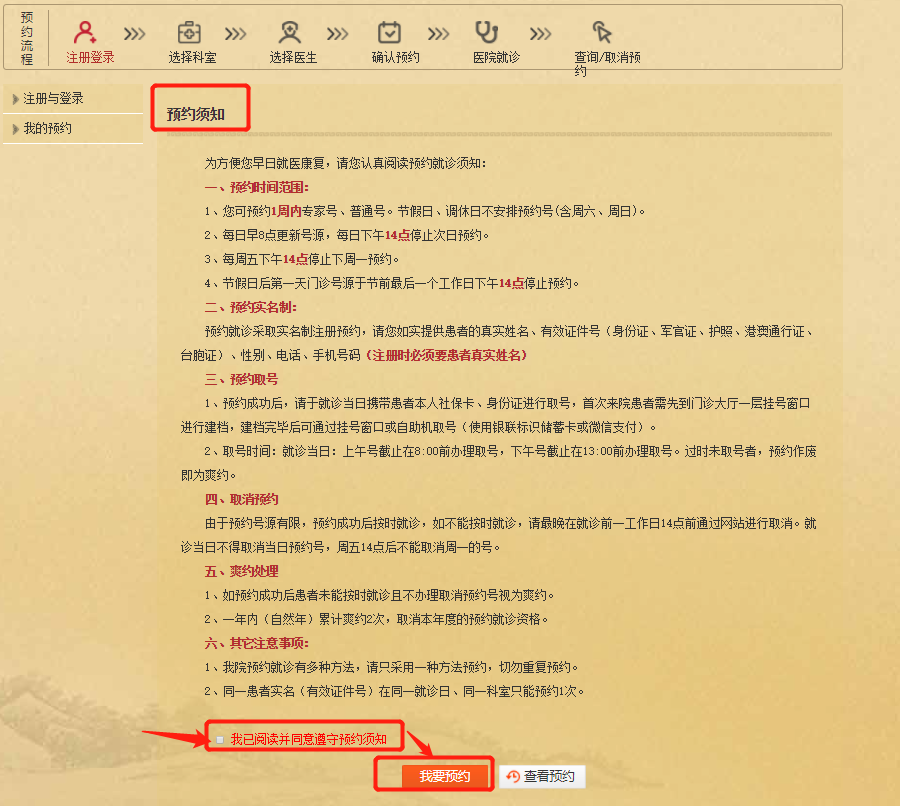This screenshot has width=900, height=806.
Task: Click the 预约流程 label on the far left
Action: [x=27, y=38]
